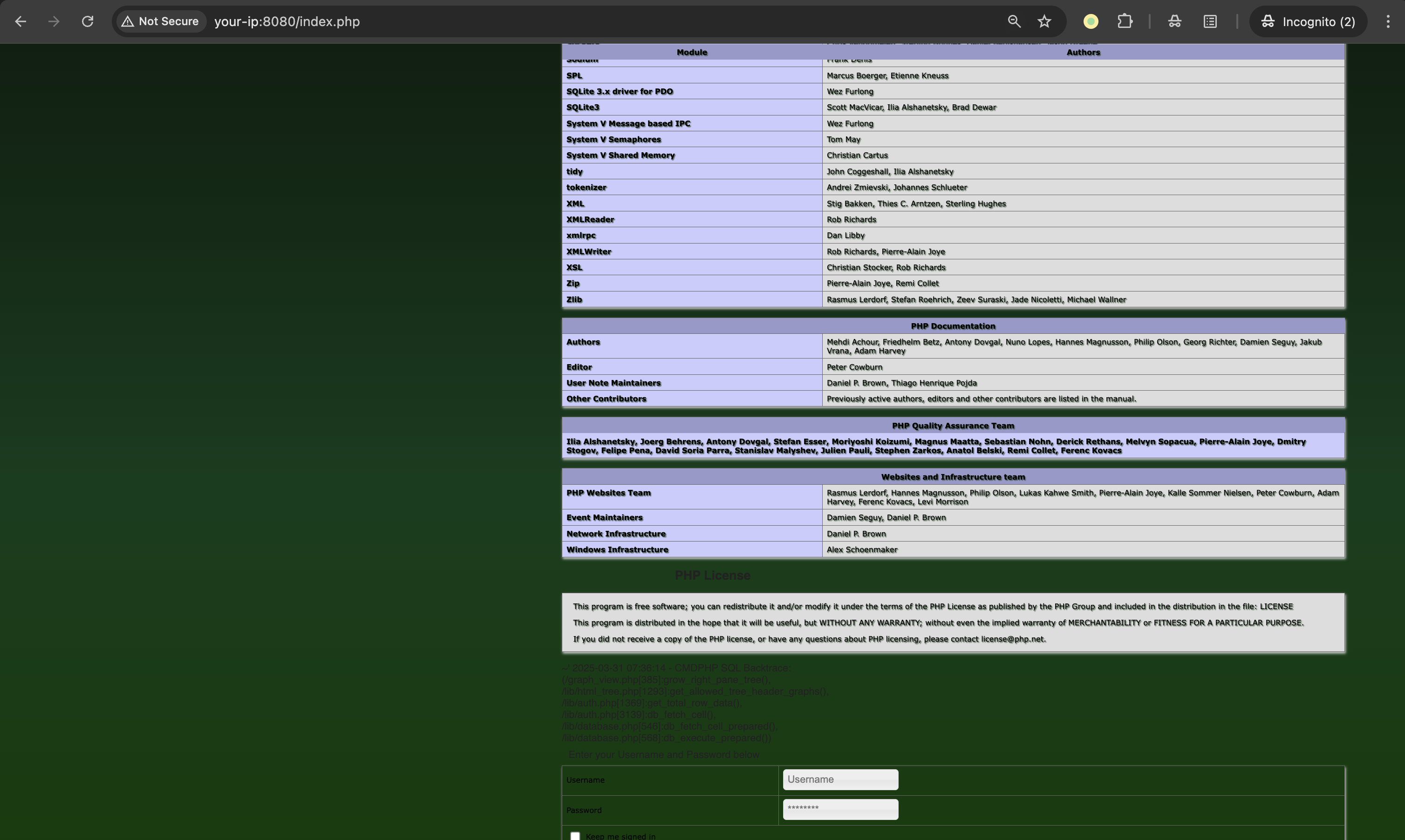Open Chrome three-dot menu
The height and width of the screenshot is (840, 1405).
1387,21
